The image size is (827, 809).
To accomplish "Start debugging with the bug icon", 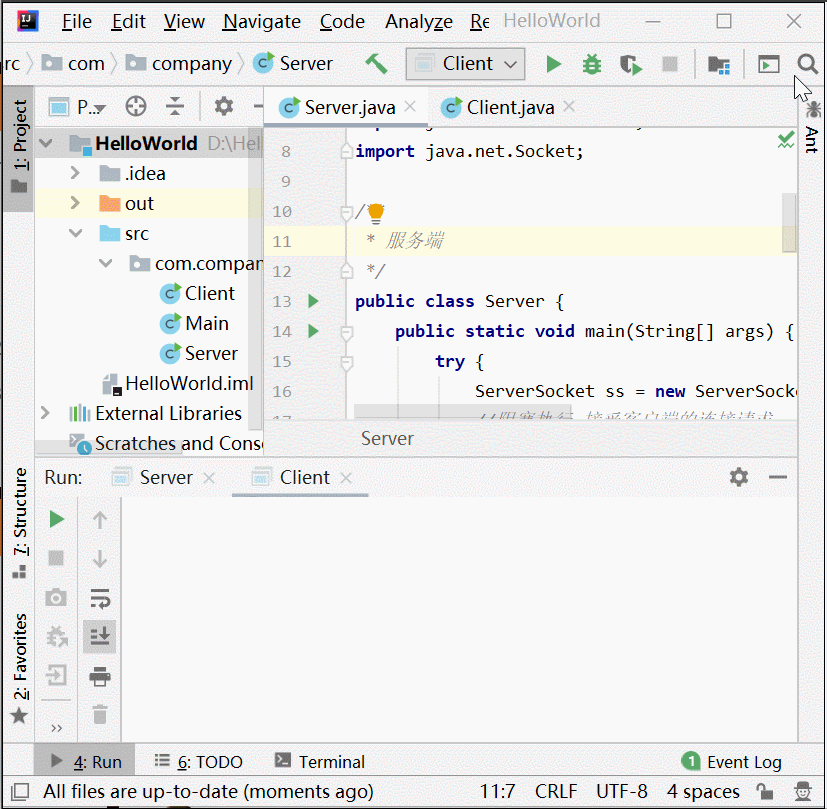I will click(x=592, y=64).
